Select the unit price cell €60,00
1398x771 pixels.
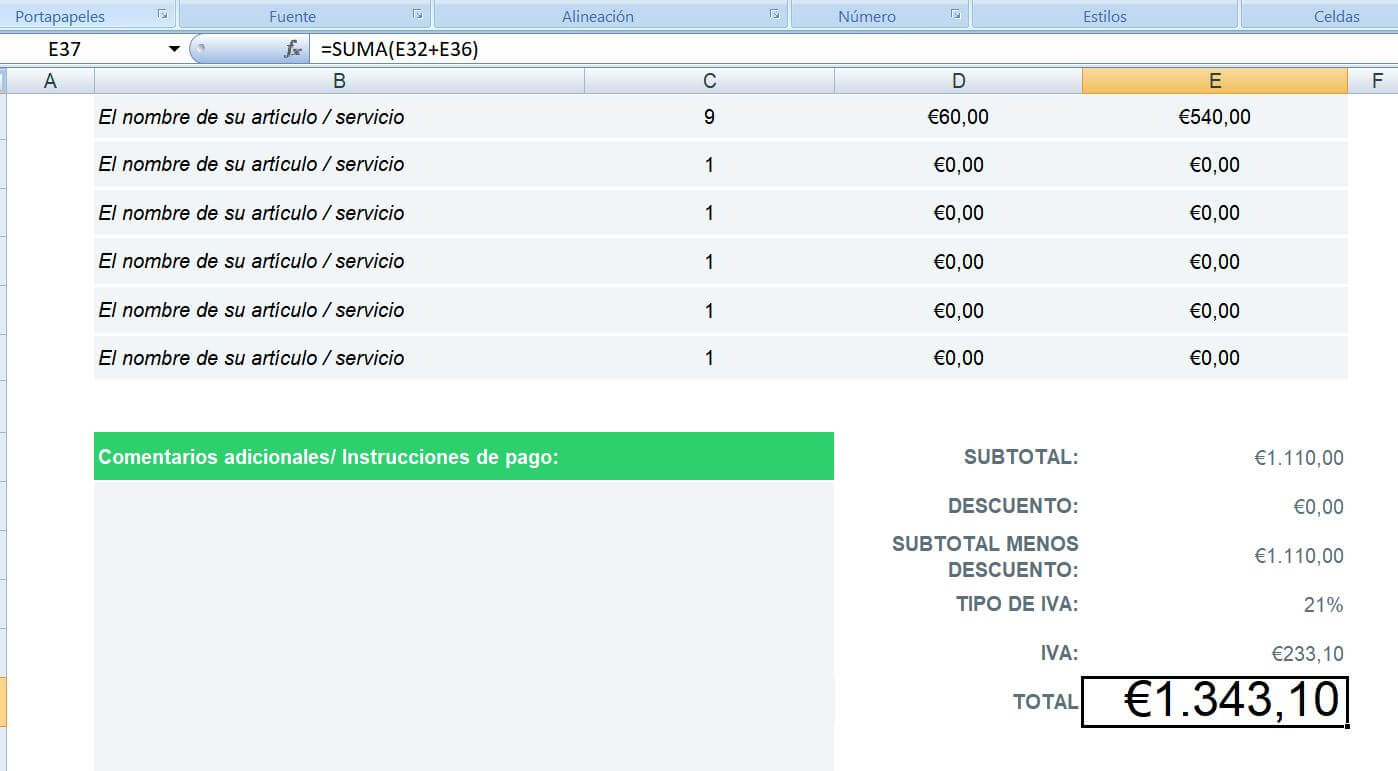point(958,117)
